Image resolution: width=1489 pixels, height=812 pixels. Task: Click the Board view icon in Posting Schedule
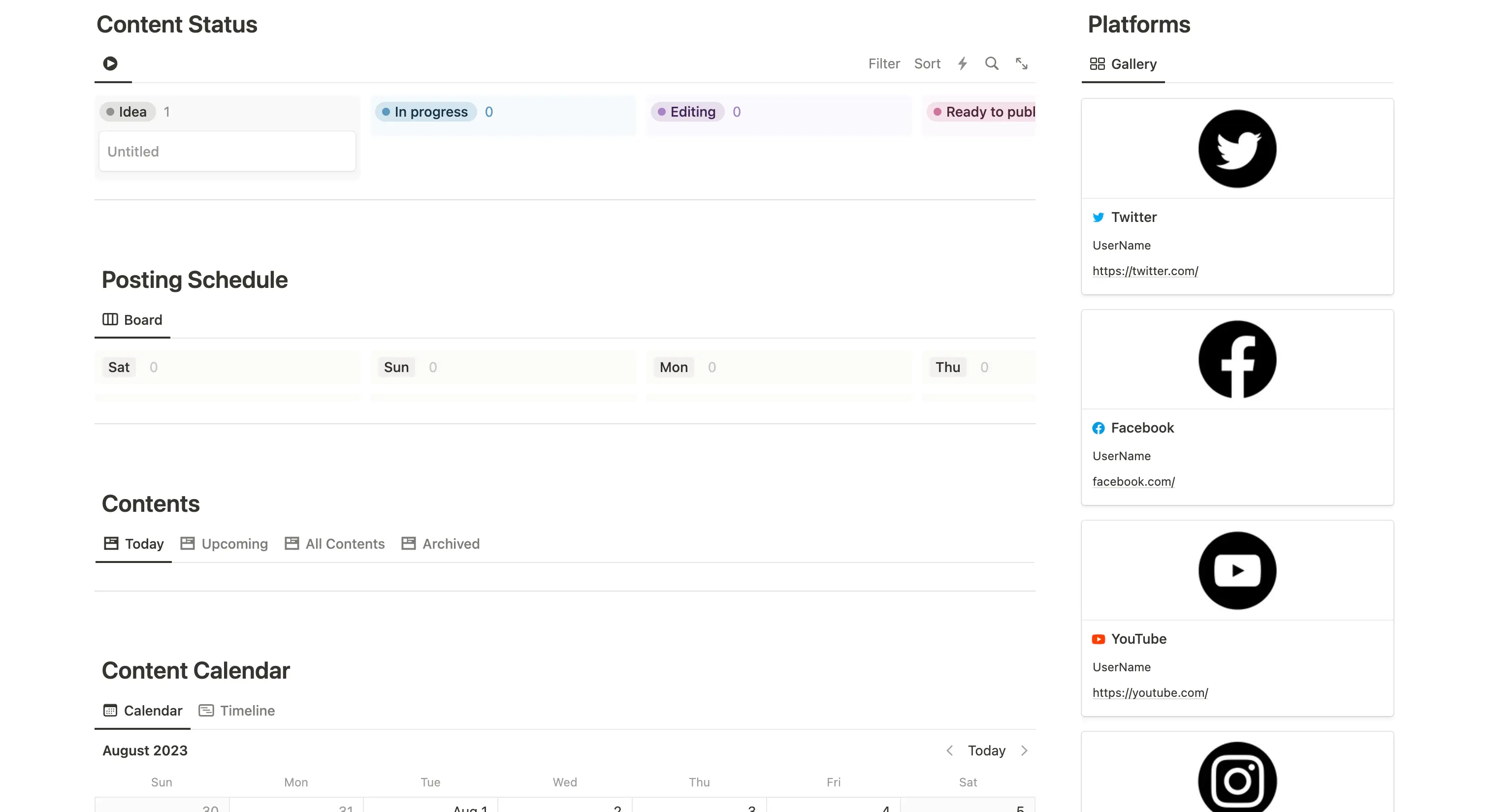[x=110, y=319]
